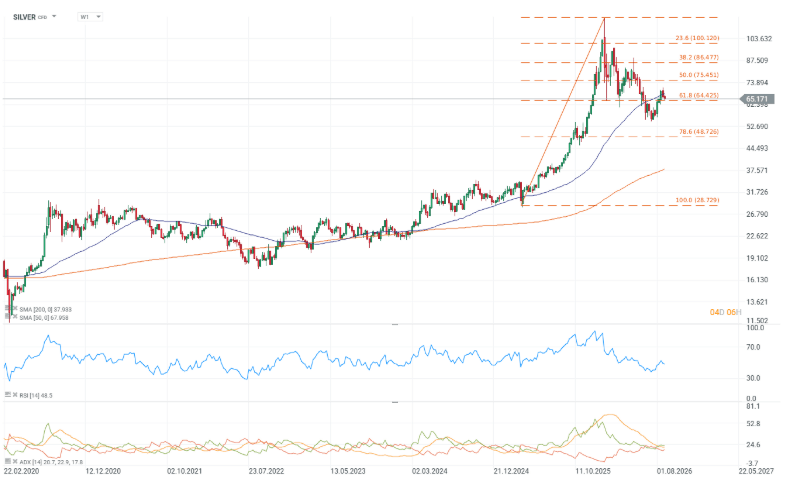Click the 04D 06H candle countdown timer
Viewport: 795px width, 498px height.
[x=725, y=312]
